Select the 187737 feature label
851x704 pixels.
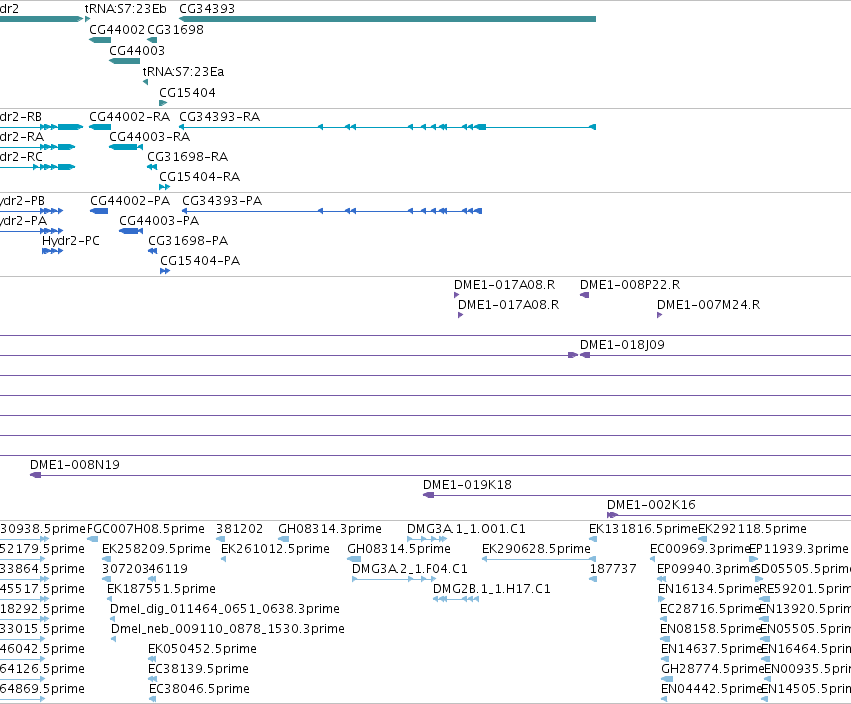coord(613,569)
